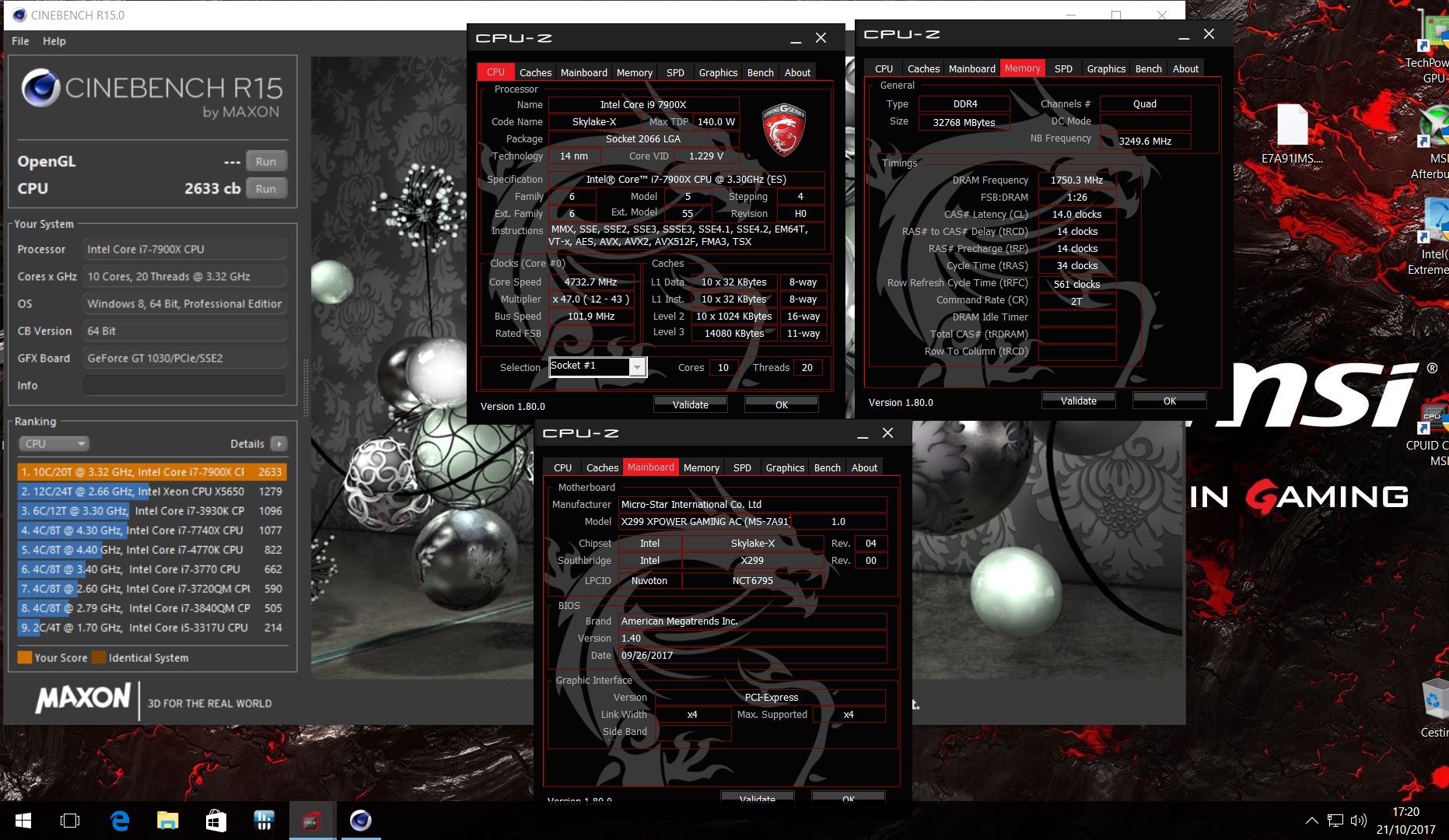Run the CPU benchmark in Cinebench

click(266, 188)
